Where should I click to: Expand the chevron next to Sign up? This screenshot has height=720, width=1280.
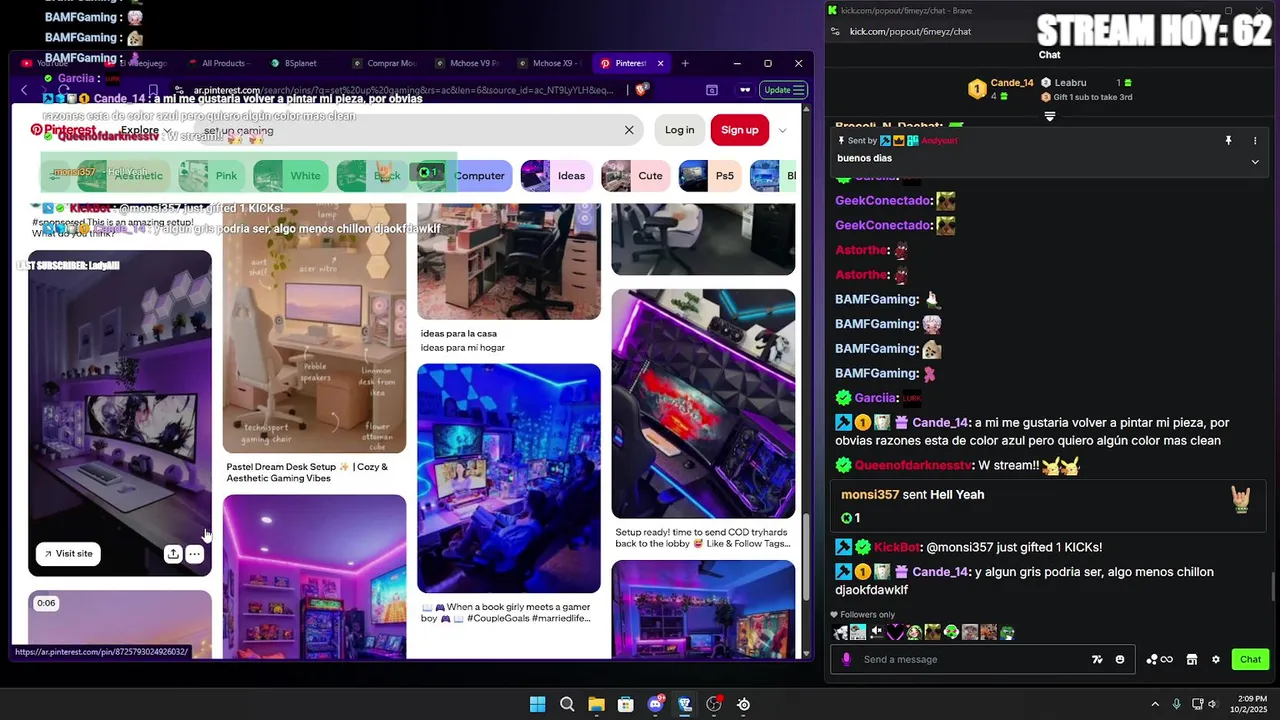click(x=782, y=130)
